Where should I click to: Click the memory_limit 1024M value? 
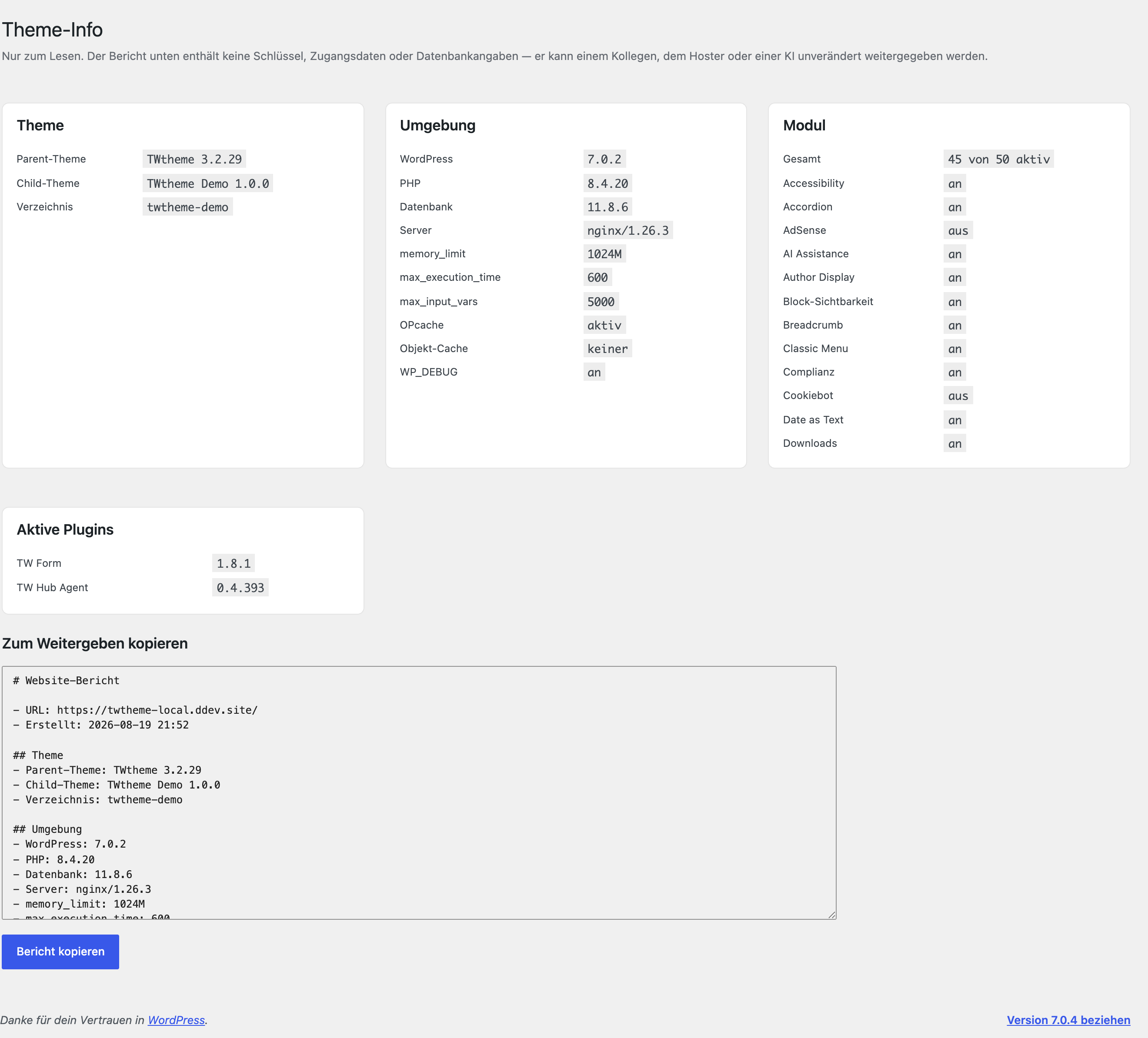[604, 254]
